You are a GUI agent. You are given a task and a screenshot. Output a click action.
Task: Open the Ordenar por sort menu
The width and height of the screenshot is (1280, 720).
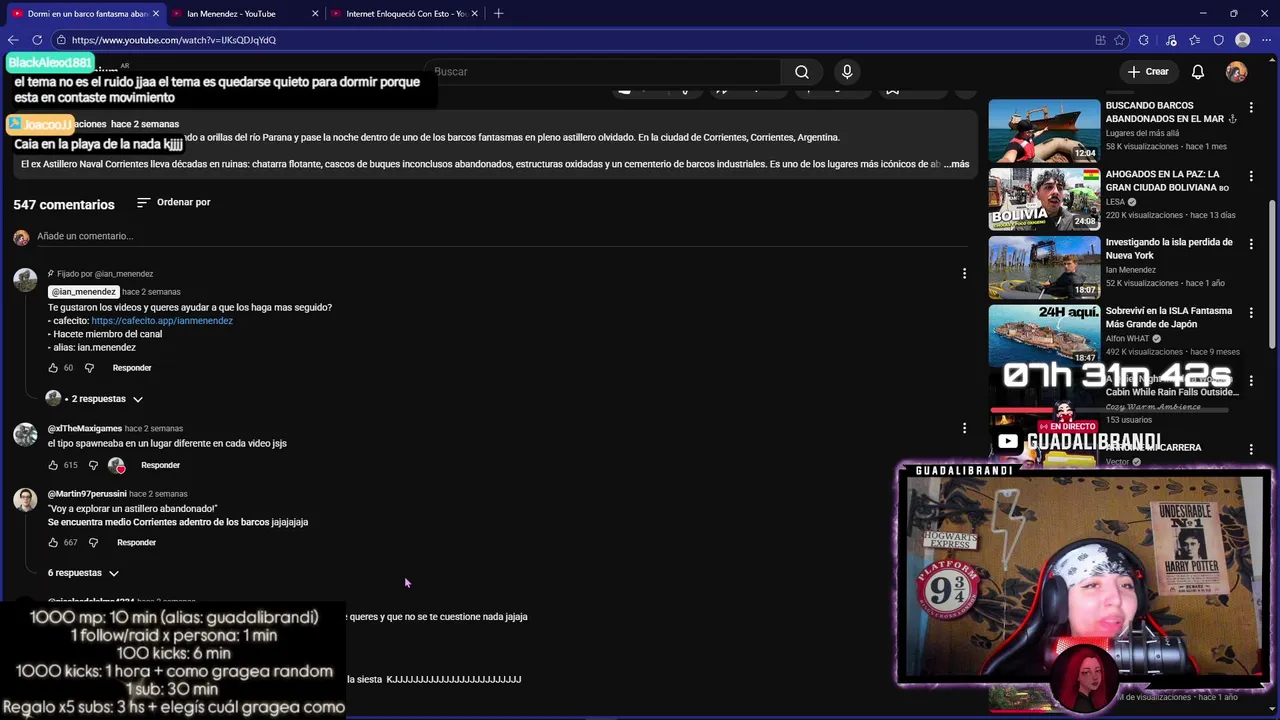click(173, 202)
